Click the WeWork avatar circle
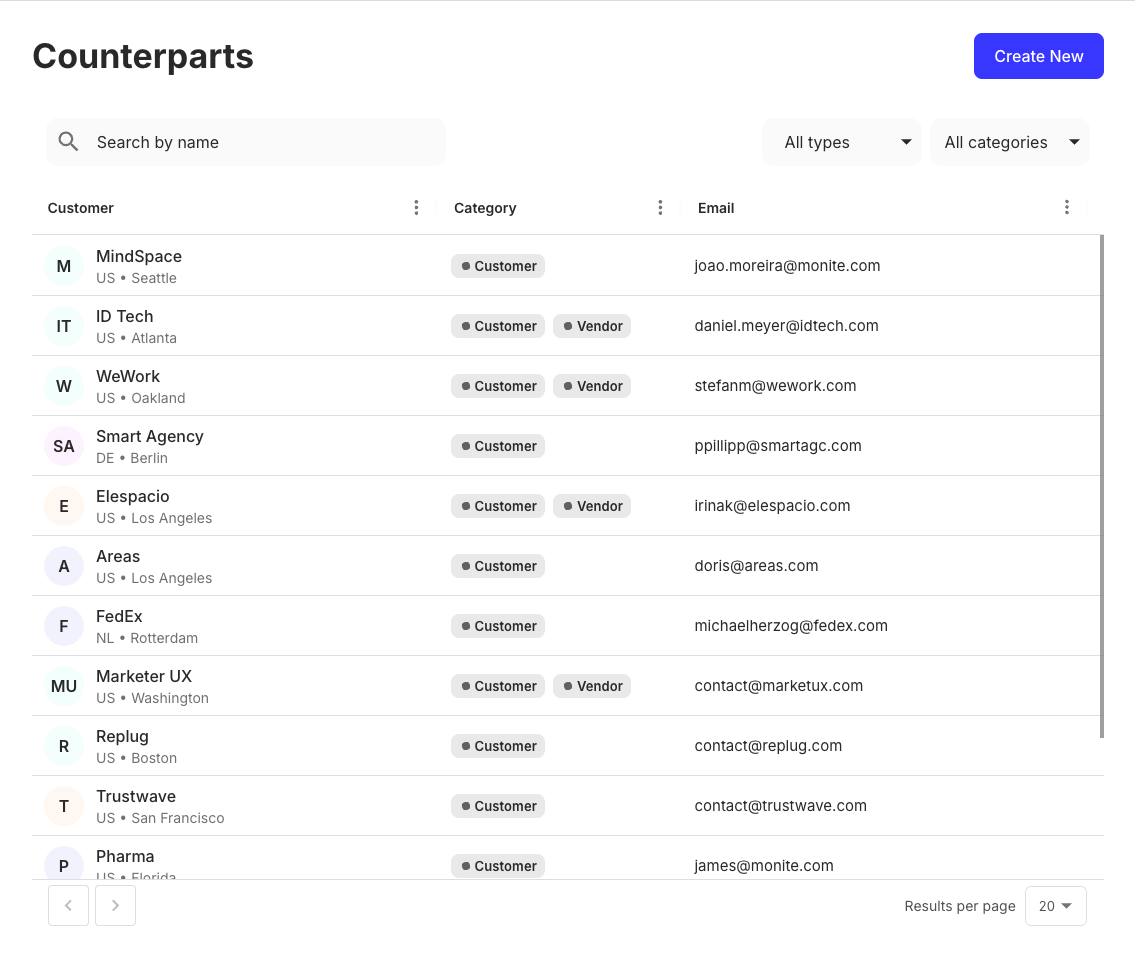 [63, 386]
